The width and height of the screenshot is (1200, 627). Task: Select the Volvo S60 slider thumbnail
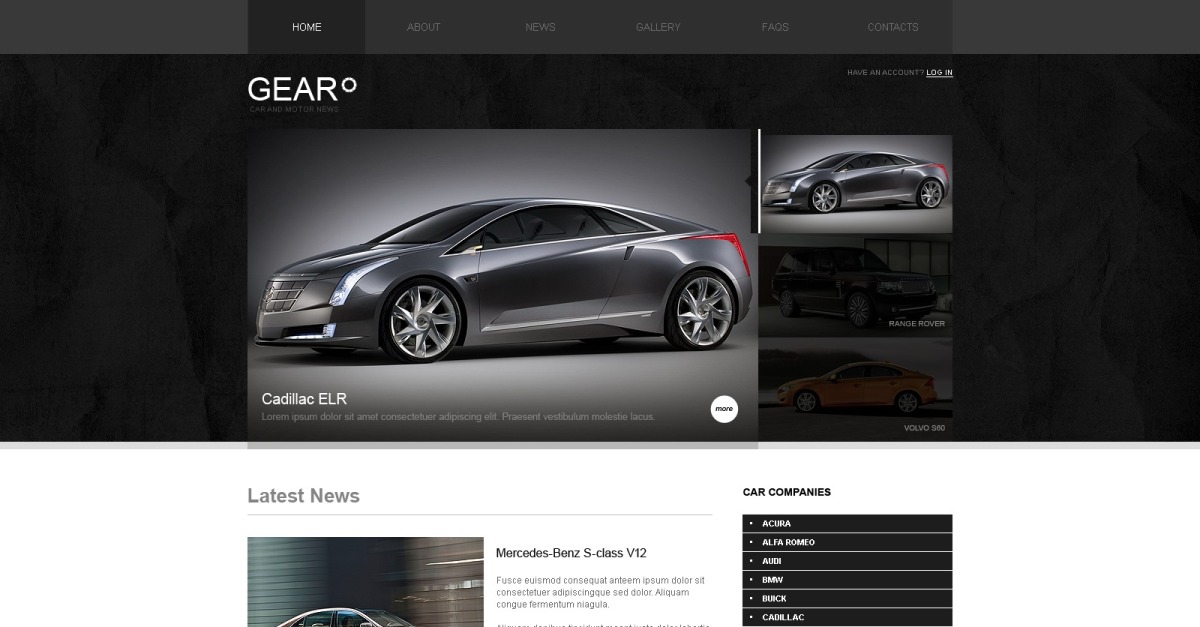856,389
